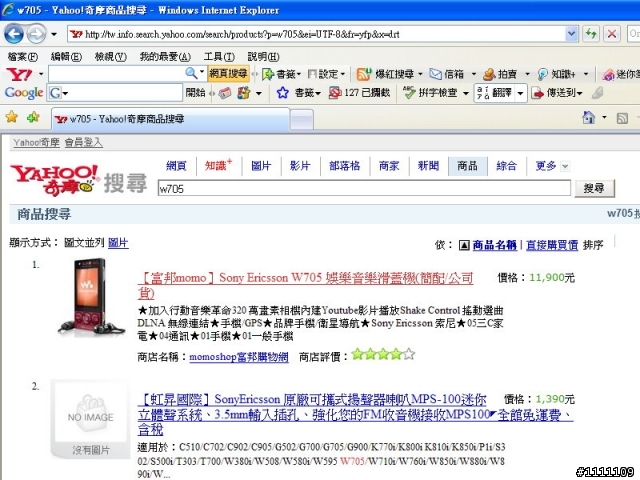Viewport: 640px width, 480px height.
Task: Switch display mode to 圖片
Action: point(118,243)
